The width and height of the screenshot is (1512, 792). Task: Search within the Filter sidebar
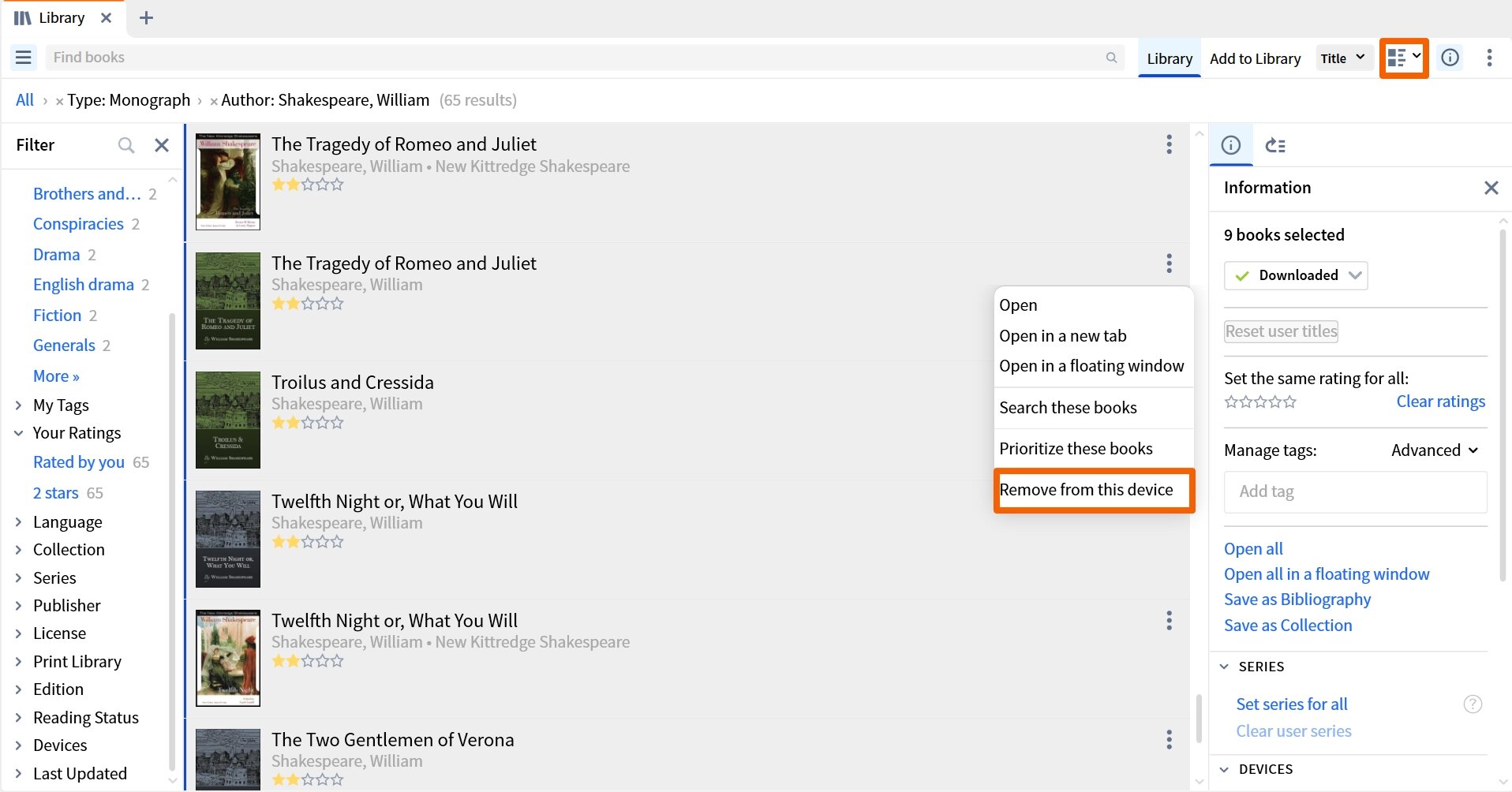pos(126,145)
